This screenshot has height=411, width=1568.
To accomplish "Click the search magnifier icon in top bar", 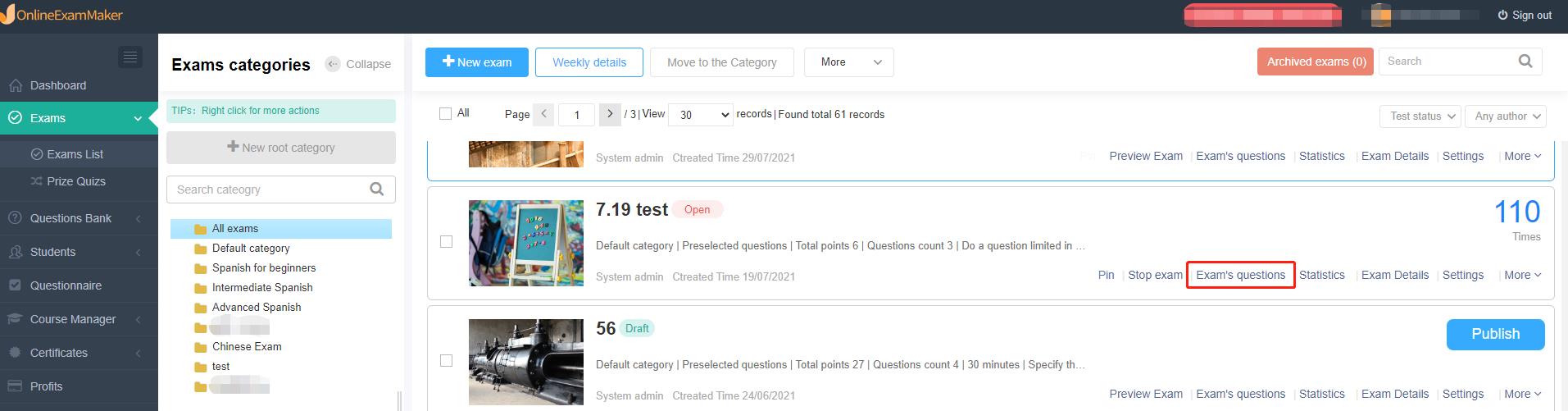I will tap(1525, 62).
